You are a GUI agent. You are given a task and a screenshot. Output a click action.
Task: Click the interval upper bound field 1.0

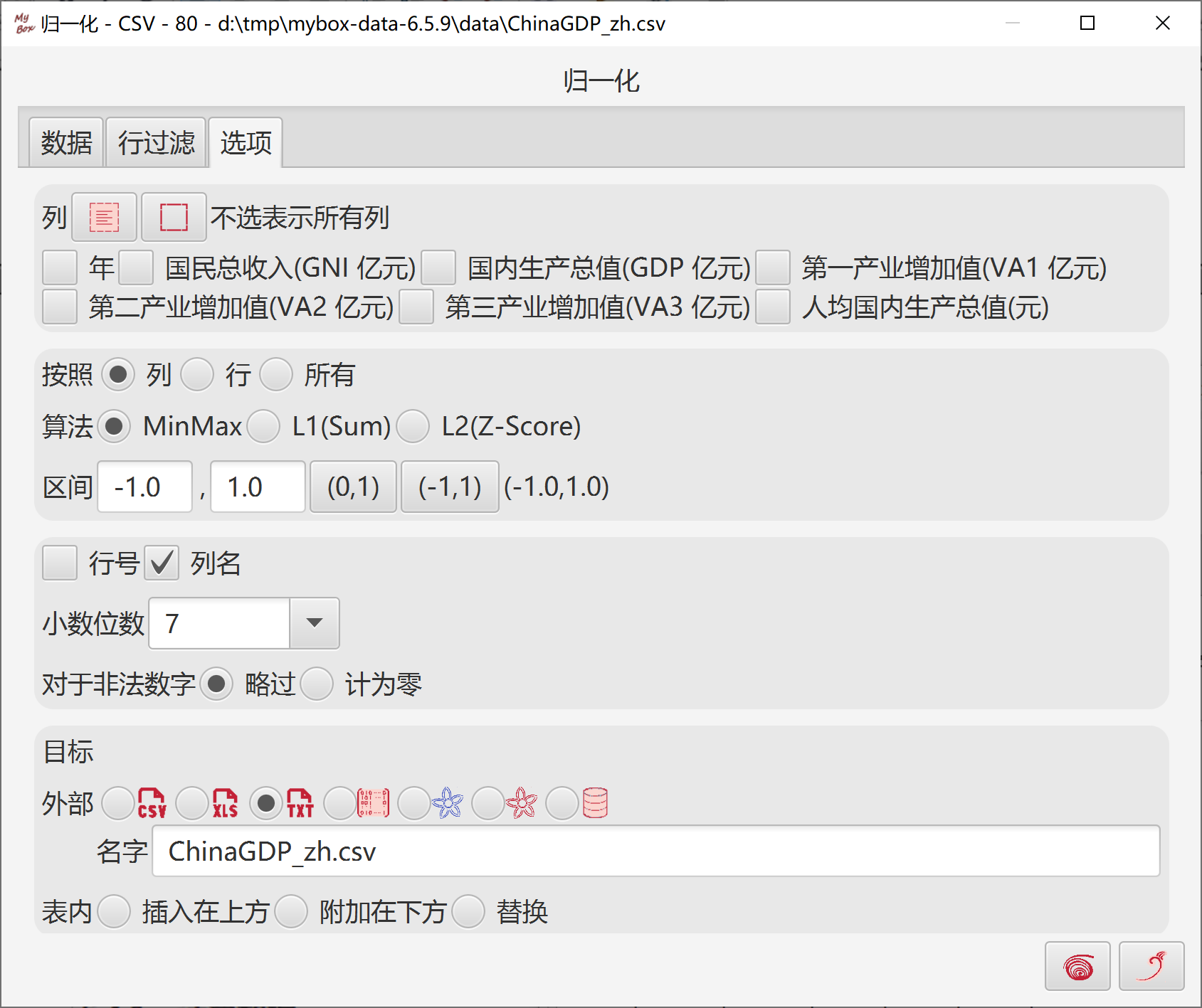(258, 487)
